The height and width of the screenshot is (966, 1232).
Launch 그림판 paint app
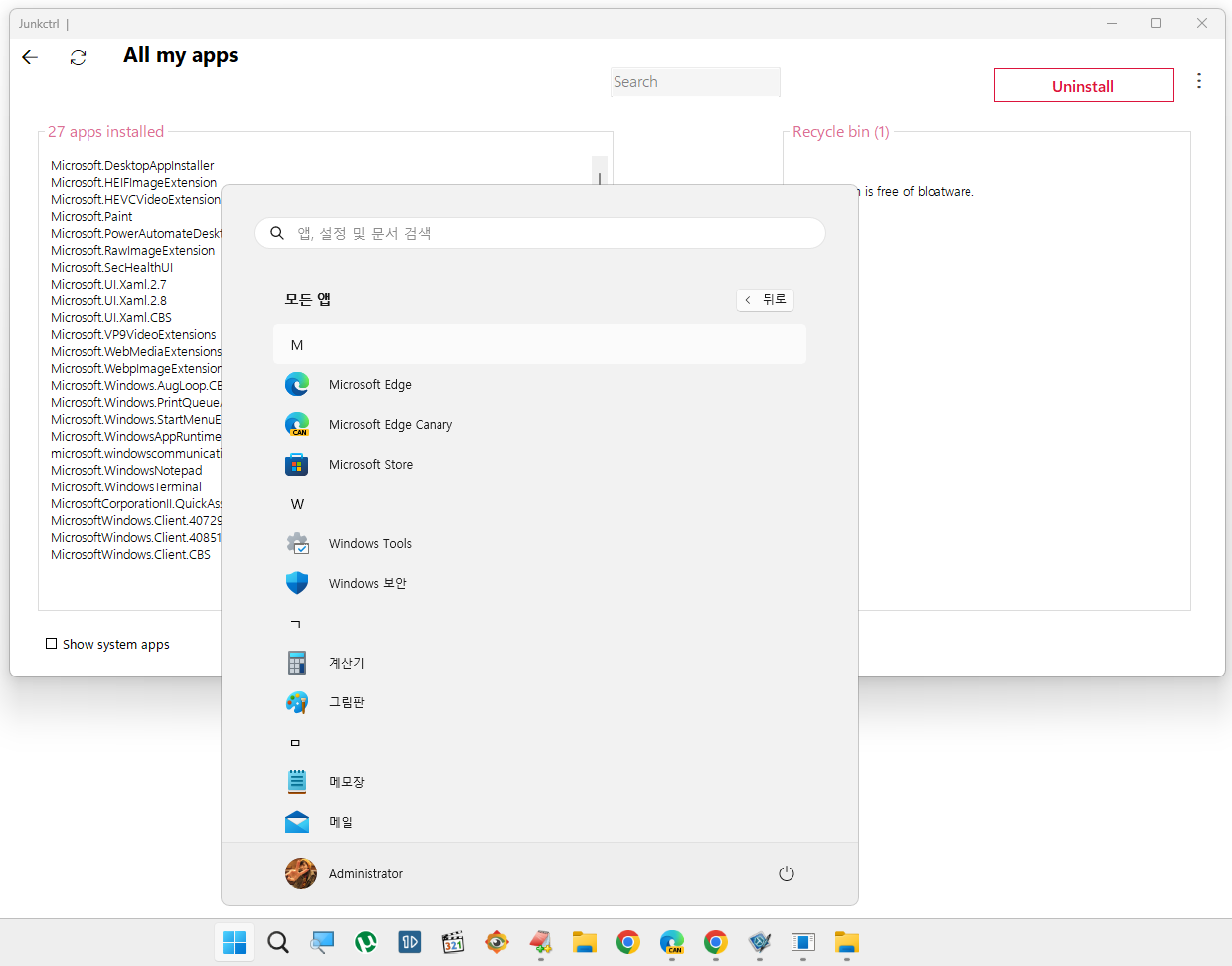pos(540,702)
